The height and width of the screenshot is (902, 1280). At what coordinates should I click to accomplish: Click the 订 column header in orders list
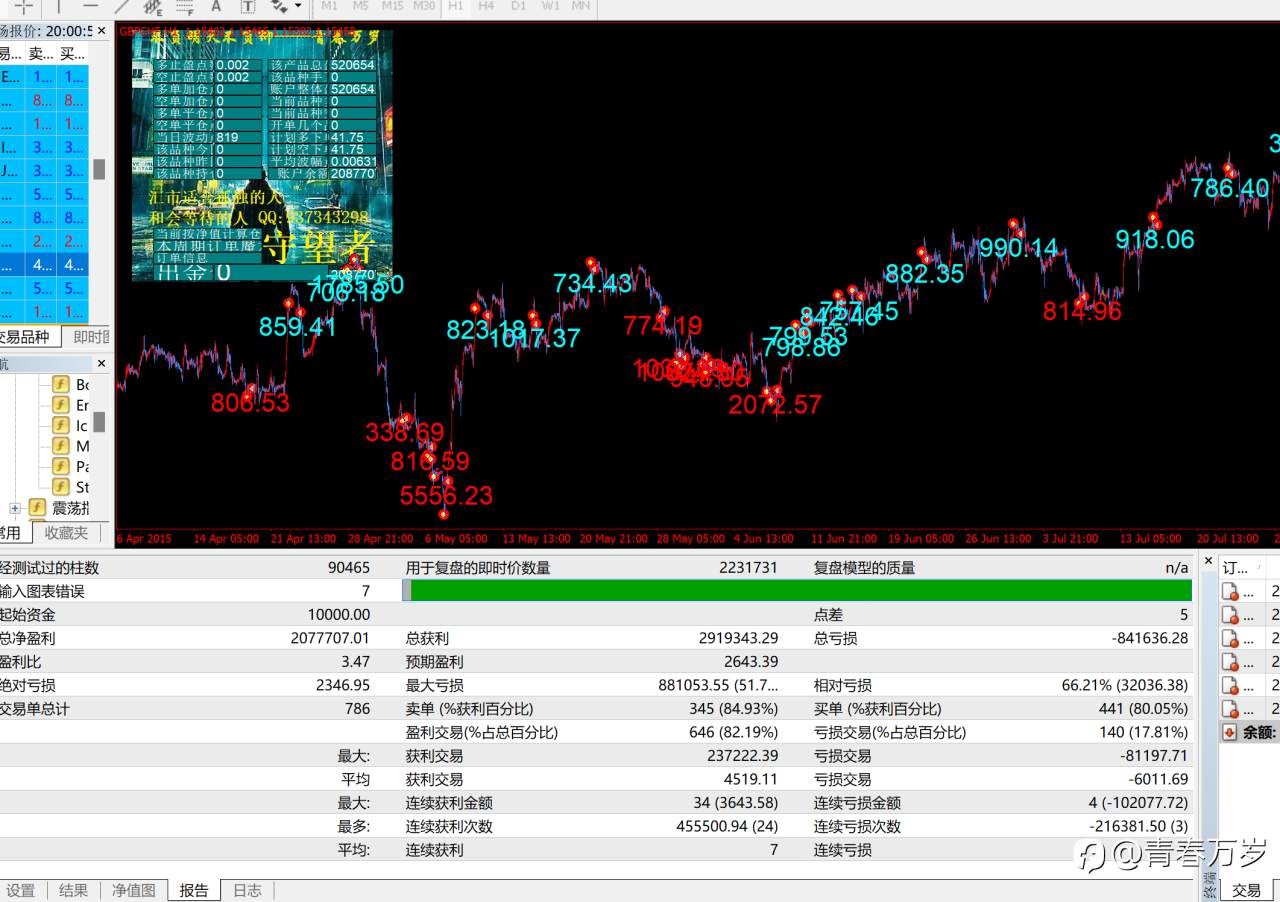pyautogui.click(x=1240, y=567)
